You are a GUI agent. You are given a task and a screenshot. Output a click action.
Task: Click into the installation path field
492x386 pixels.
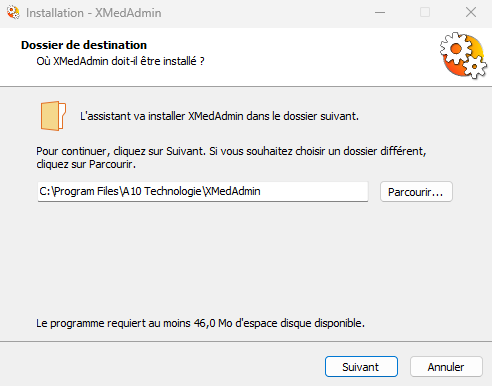pos(203,192)
